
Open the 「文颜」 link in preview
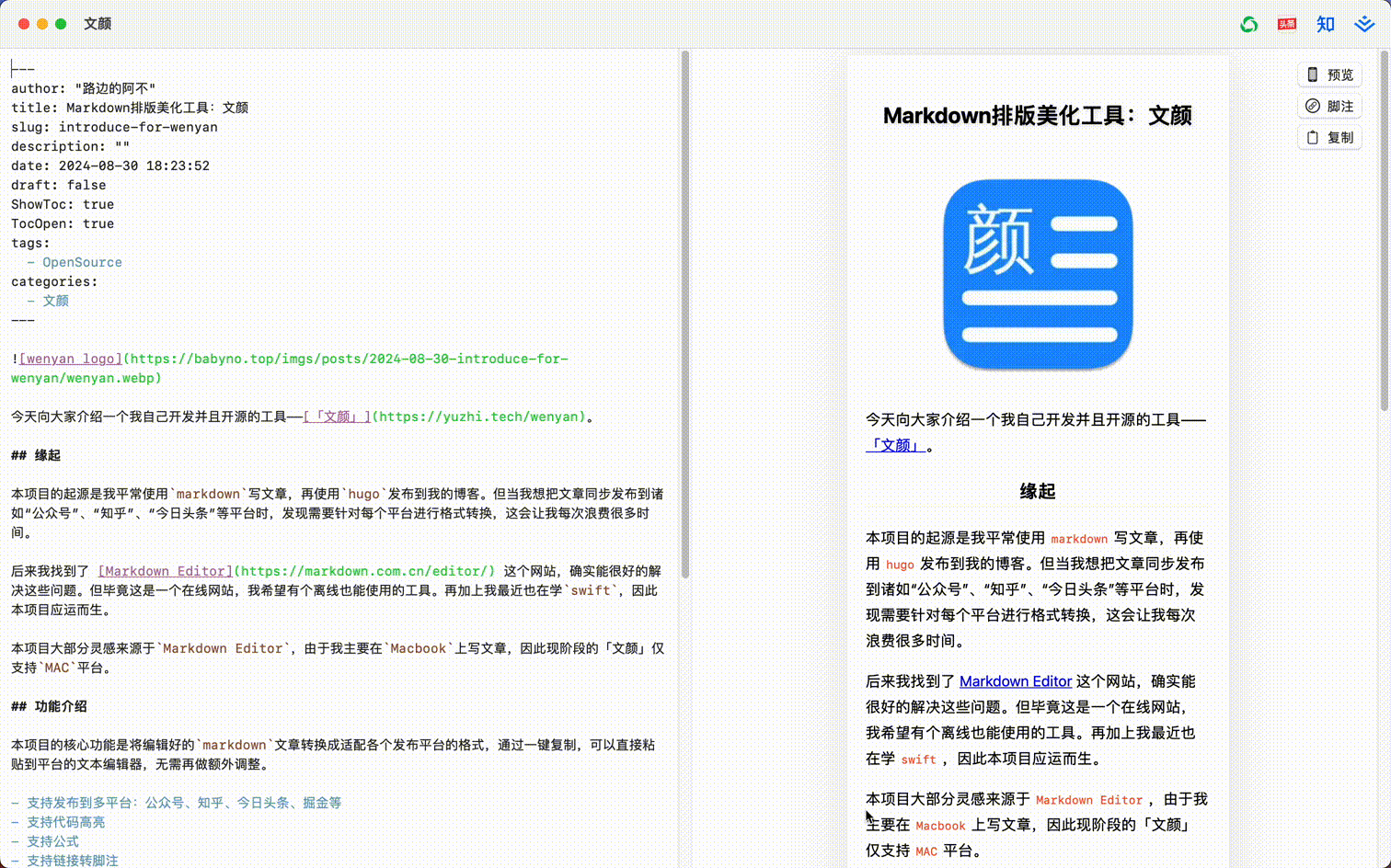tap(895, 445)
